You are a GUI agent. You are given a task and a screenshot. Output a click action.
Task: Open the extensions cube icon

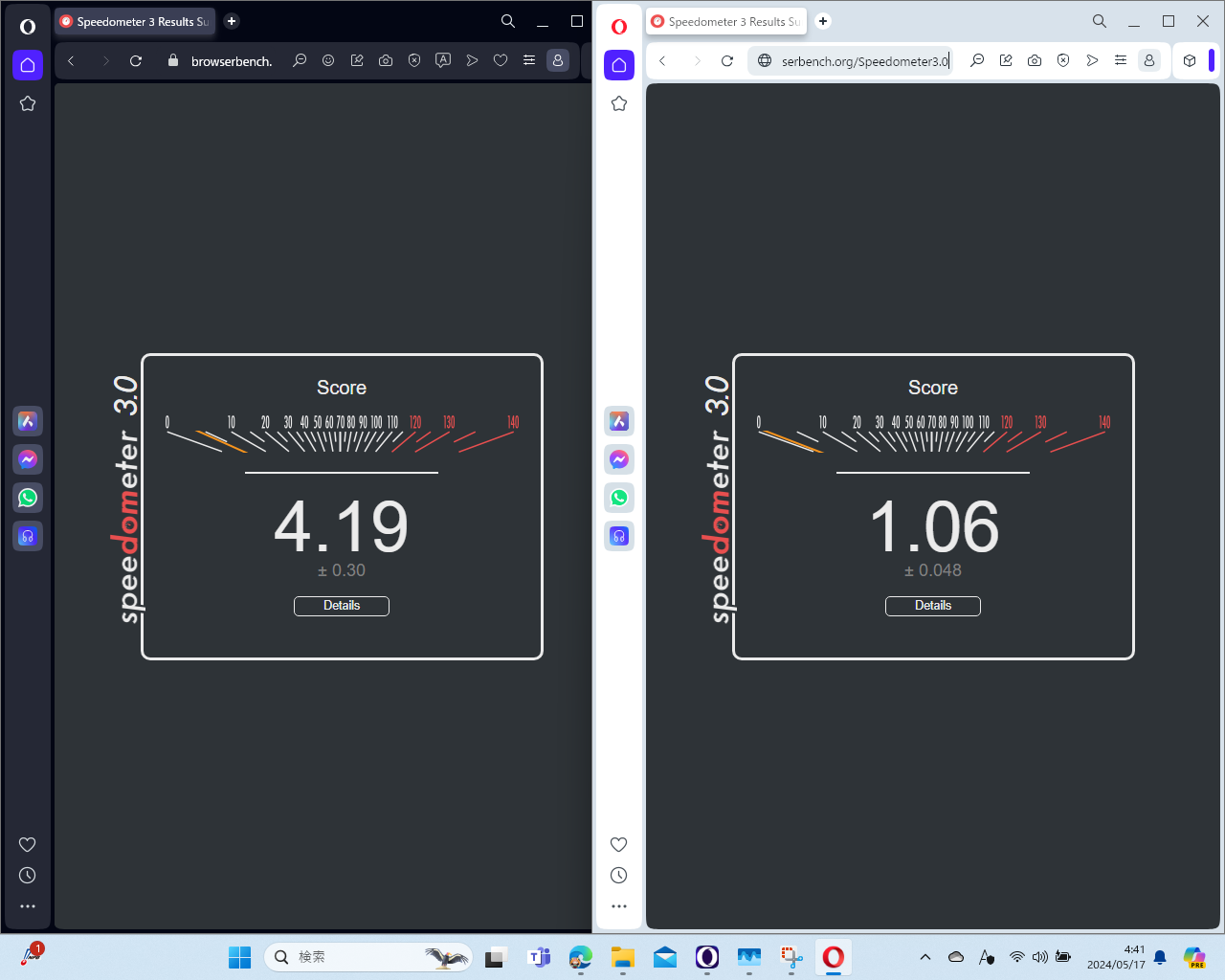coord(1190,60)
